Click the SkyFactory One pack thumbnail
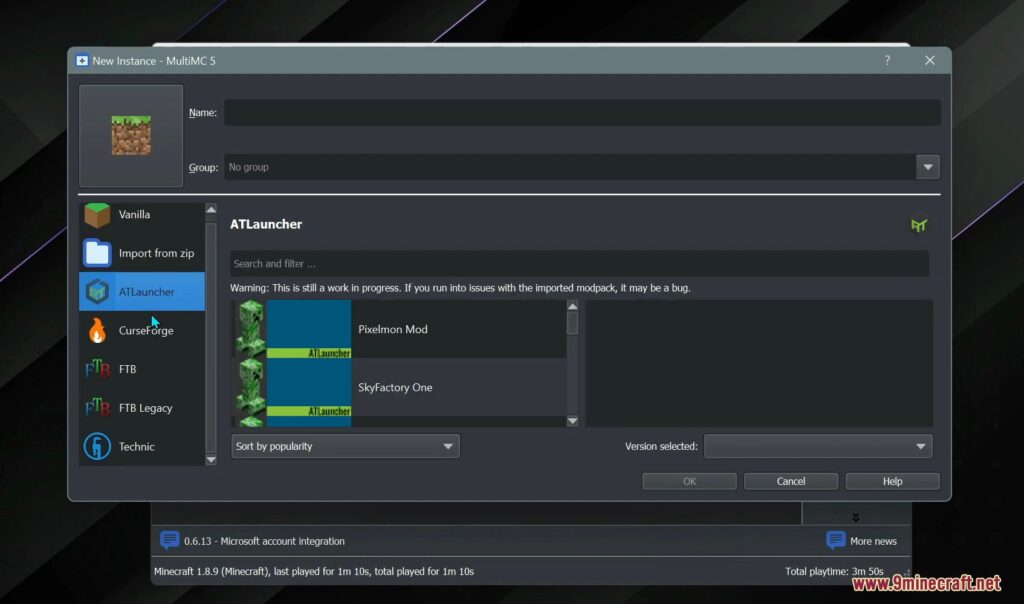The height and width of the screenshot is (604, 1024). point(293,387)
